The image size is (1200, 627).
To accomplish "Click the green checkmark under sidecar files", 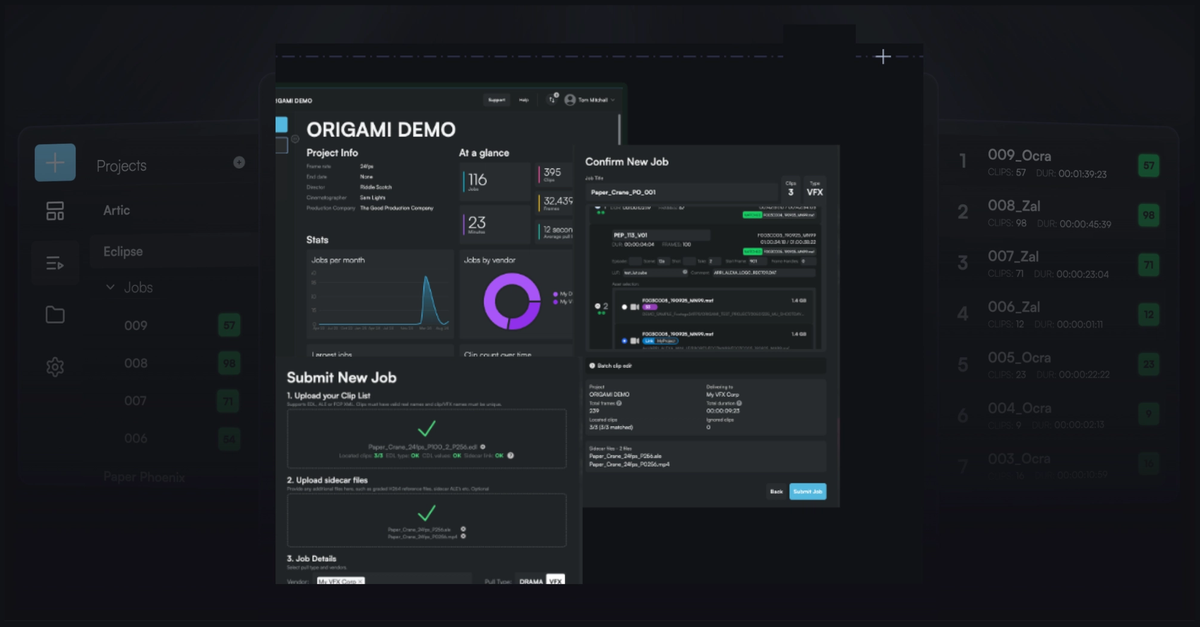I will pos(426,513).
